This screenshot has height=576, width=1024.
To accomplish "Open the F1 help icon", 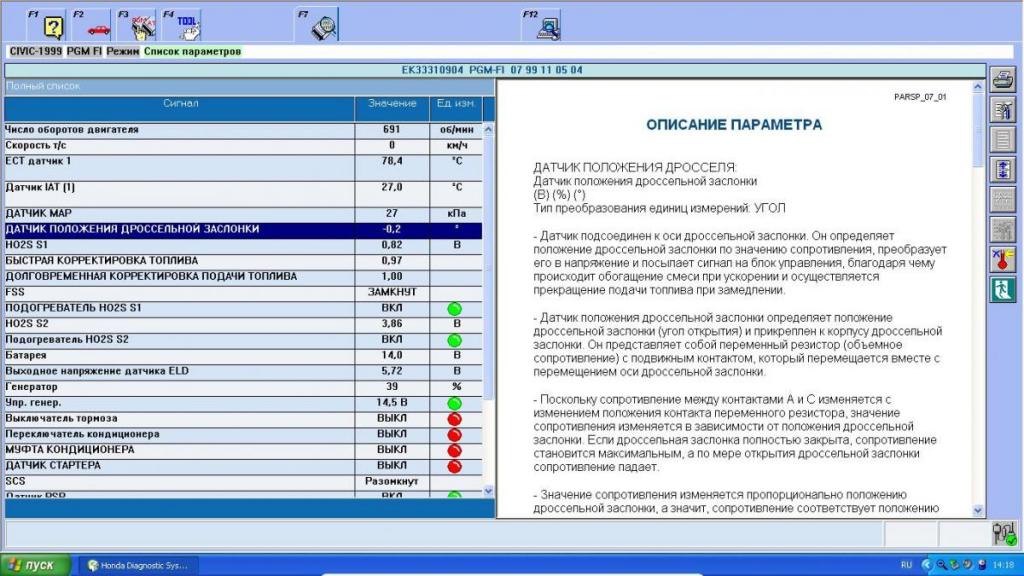I will 47,25.
